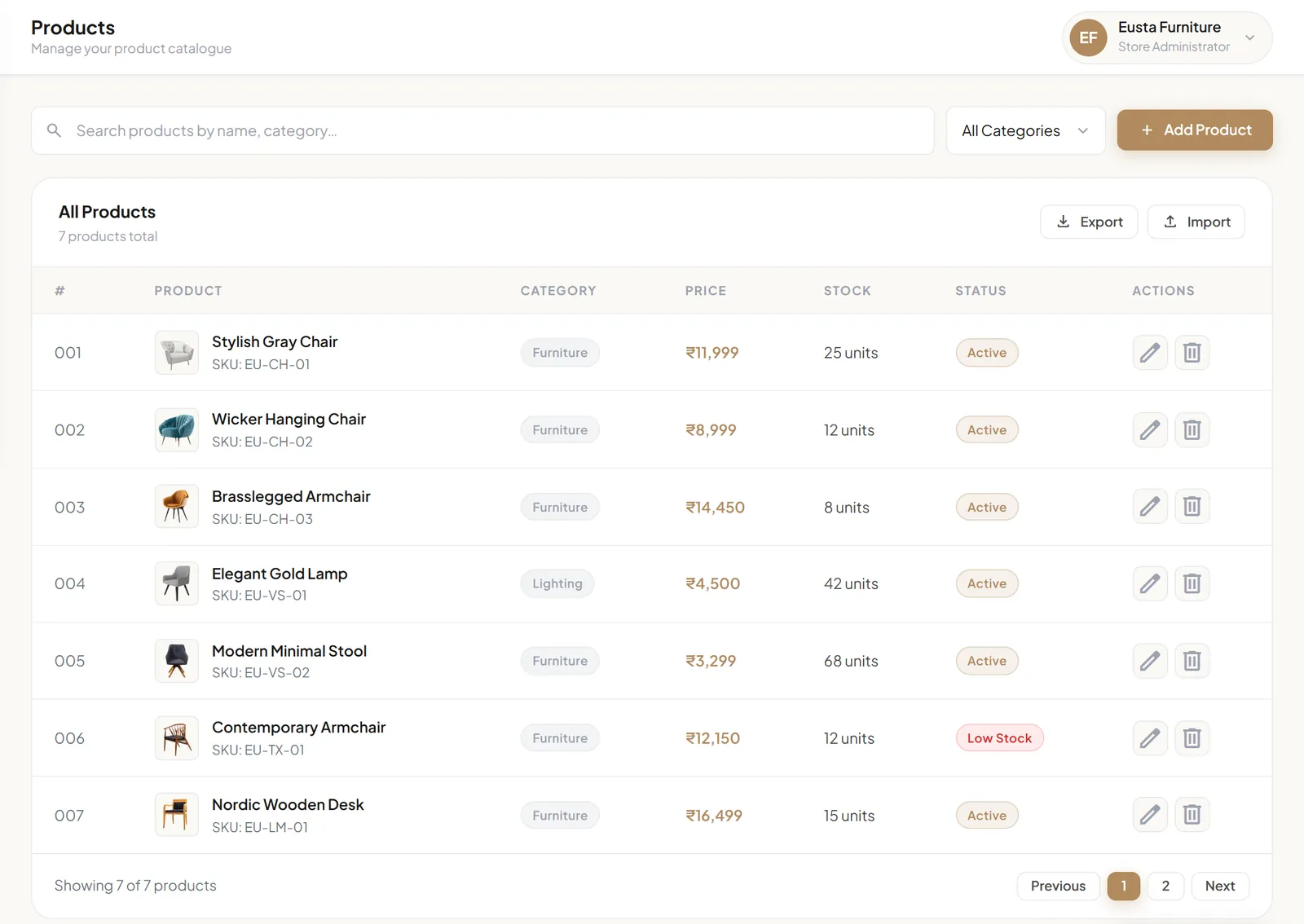This screenshot has width=1304, height=924.
Task: Click the Add Product button
Action: click(1195, 130)
